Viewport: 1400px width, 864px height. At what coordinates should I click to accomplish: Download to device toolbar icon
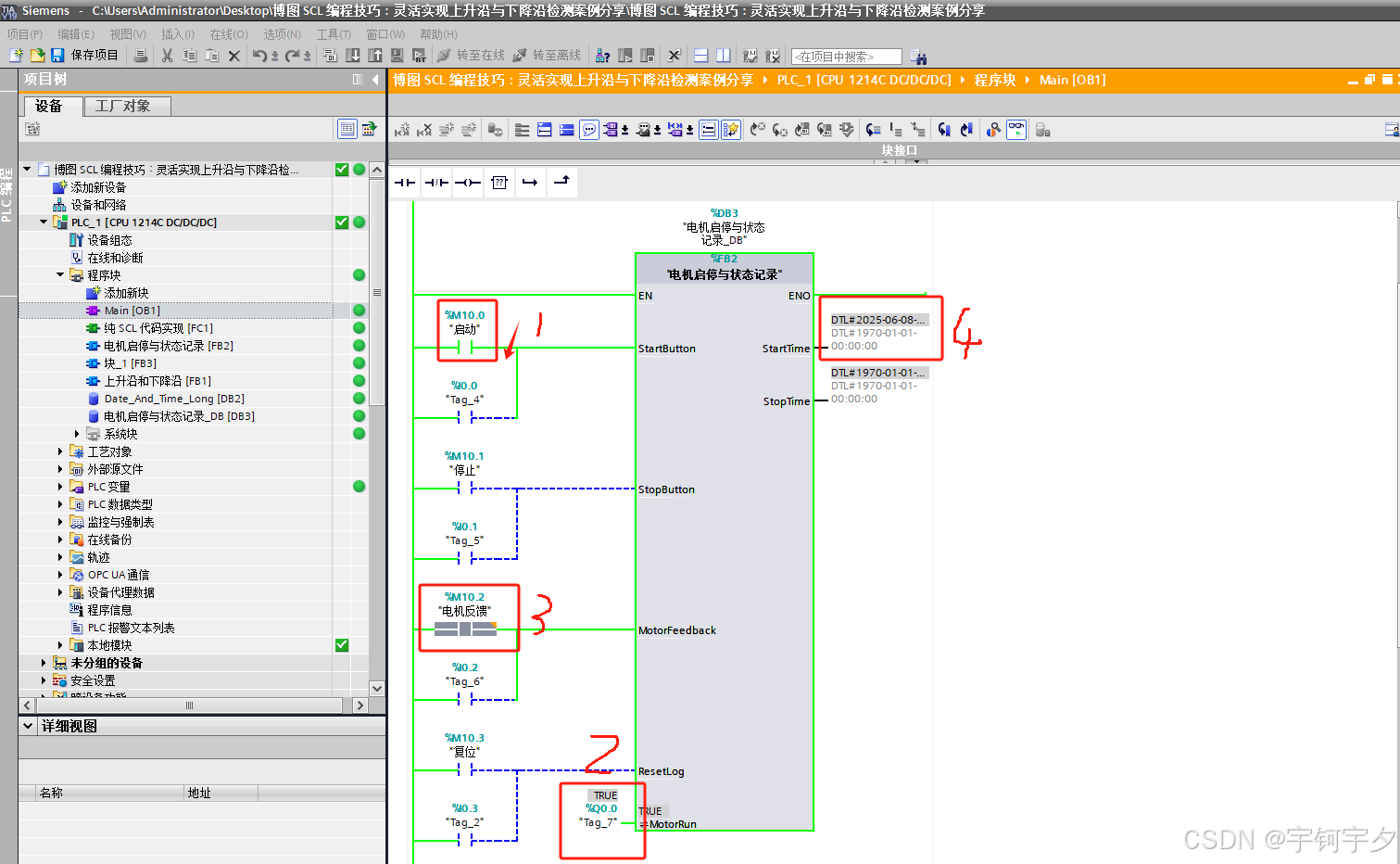(x=353, y=56)
